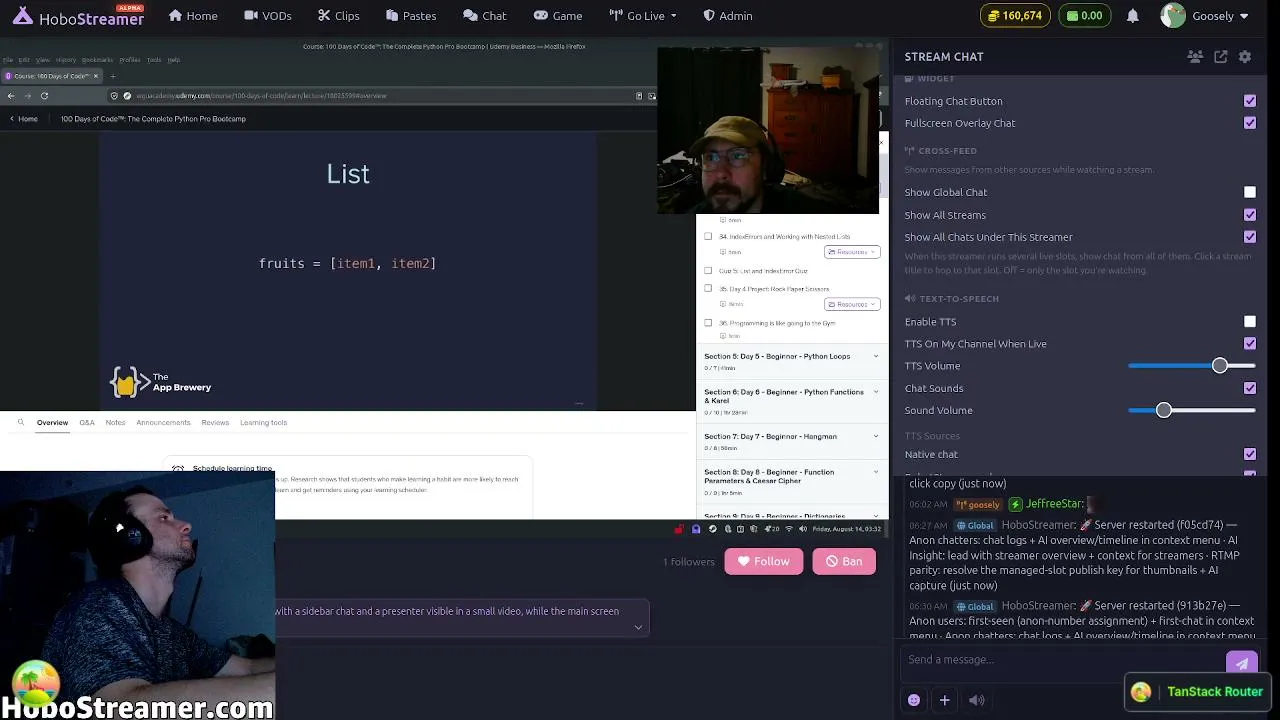Open stream chat settings gear

click(x=1245, y=57)
